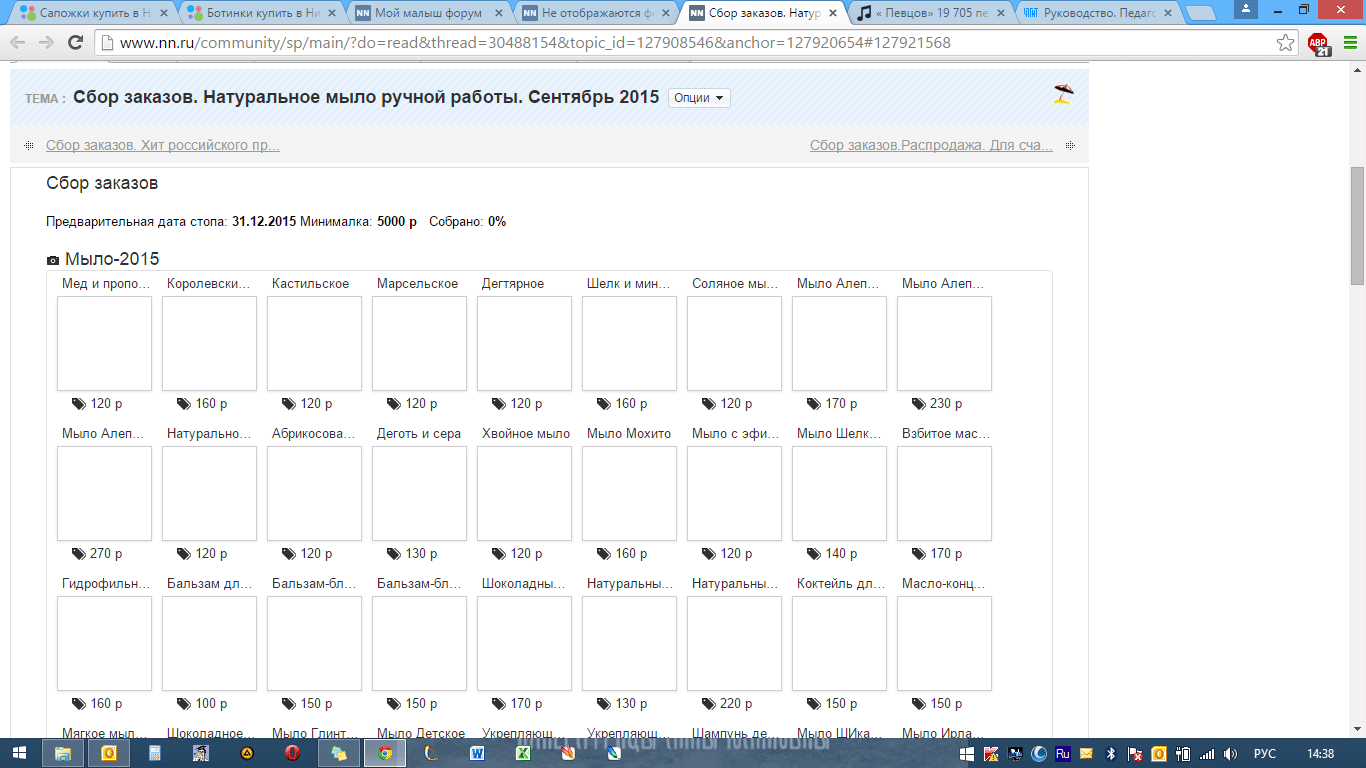Click the price tag icon for 270 р
The width and height of the screenshot is (1366, 768).
(78, 554)
